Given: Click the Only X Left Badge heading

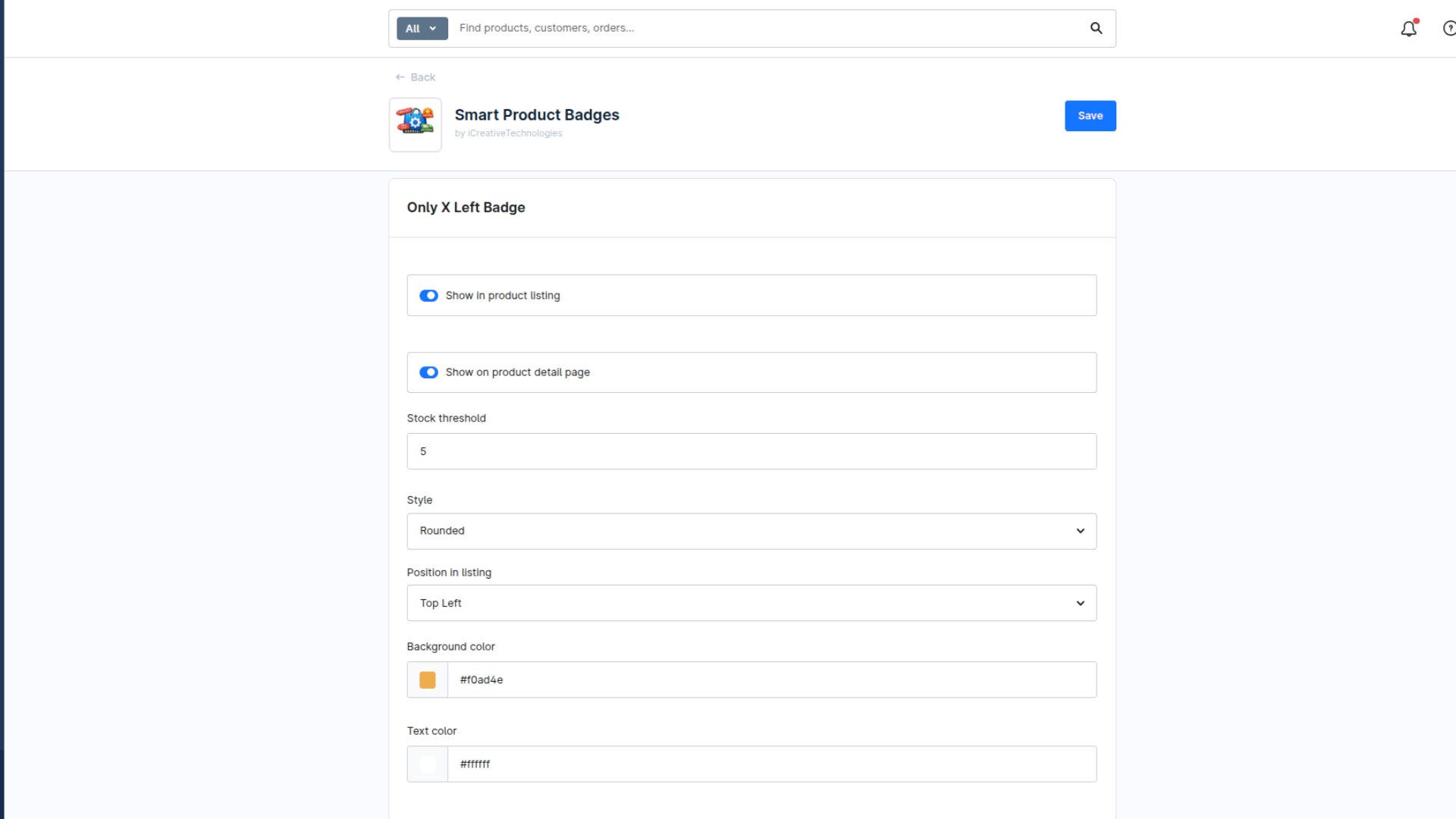Looking at the screenshot, I should (466, 208).
